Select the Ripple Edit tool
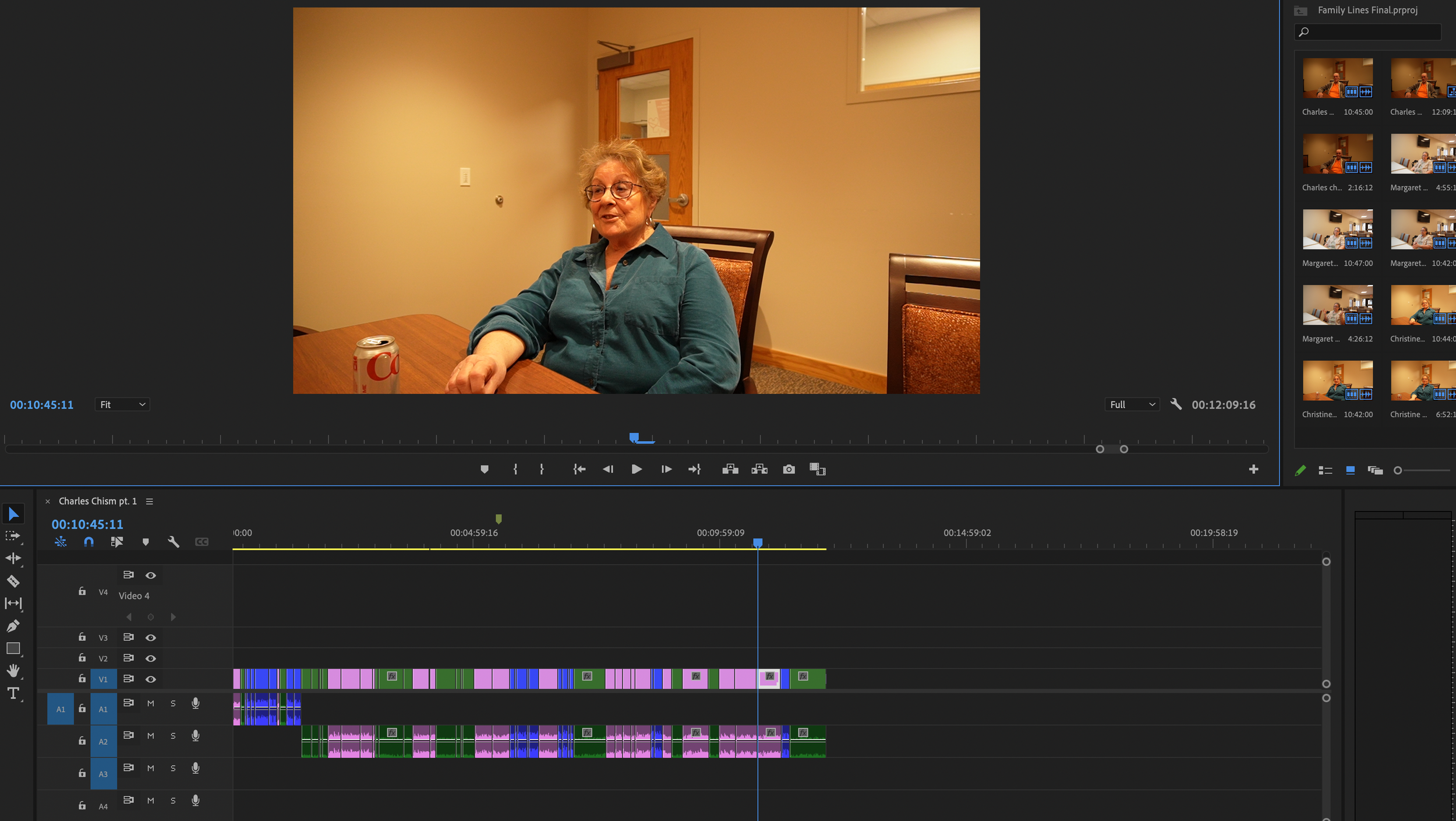1456x821 pixels. [13, 558]
